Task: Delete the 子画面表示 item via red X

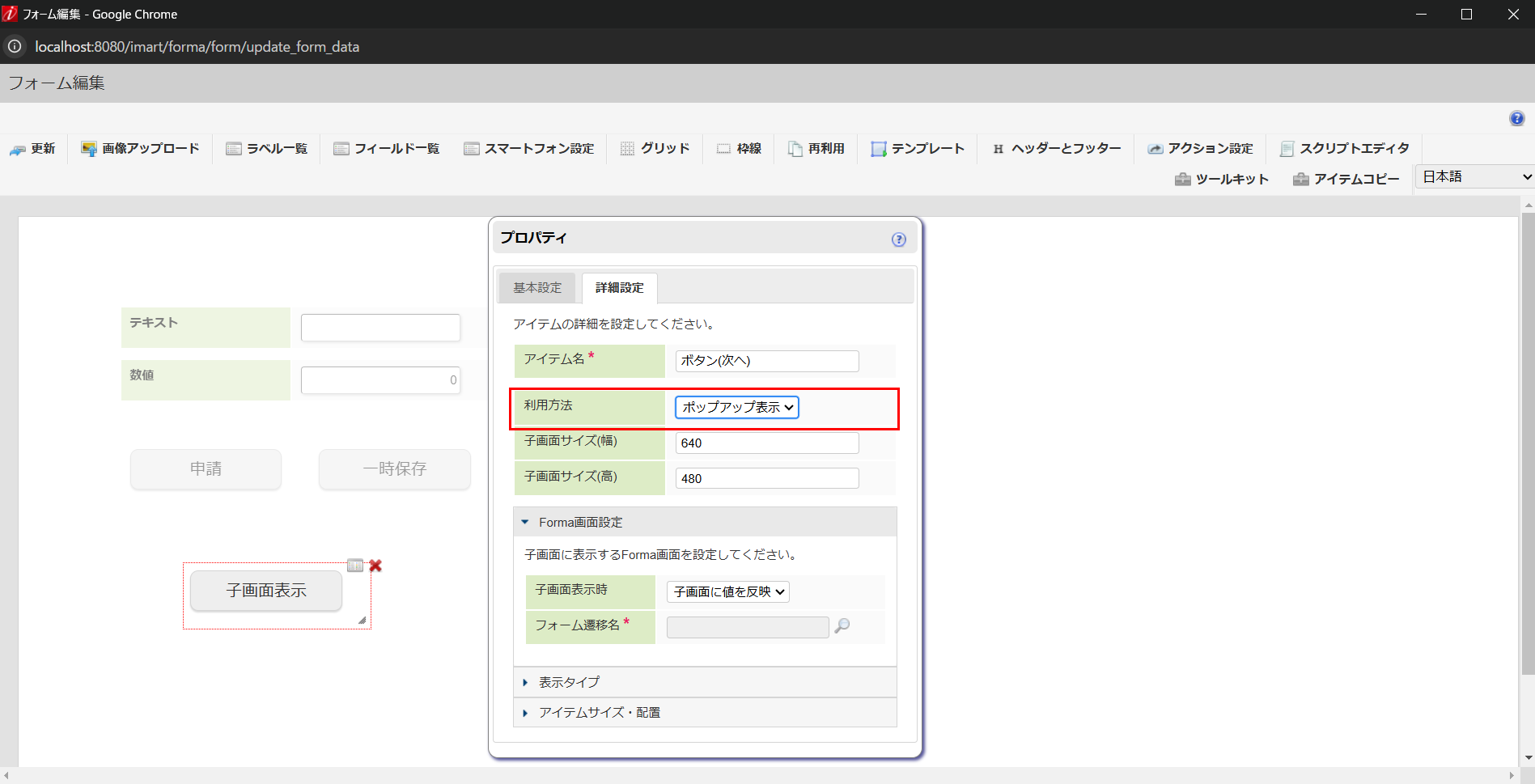Action: [x=375, y=566]
